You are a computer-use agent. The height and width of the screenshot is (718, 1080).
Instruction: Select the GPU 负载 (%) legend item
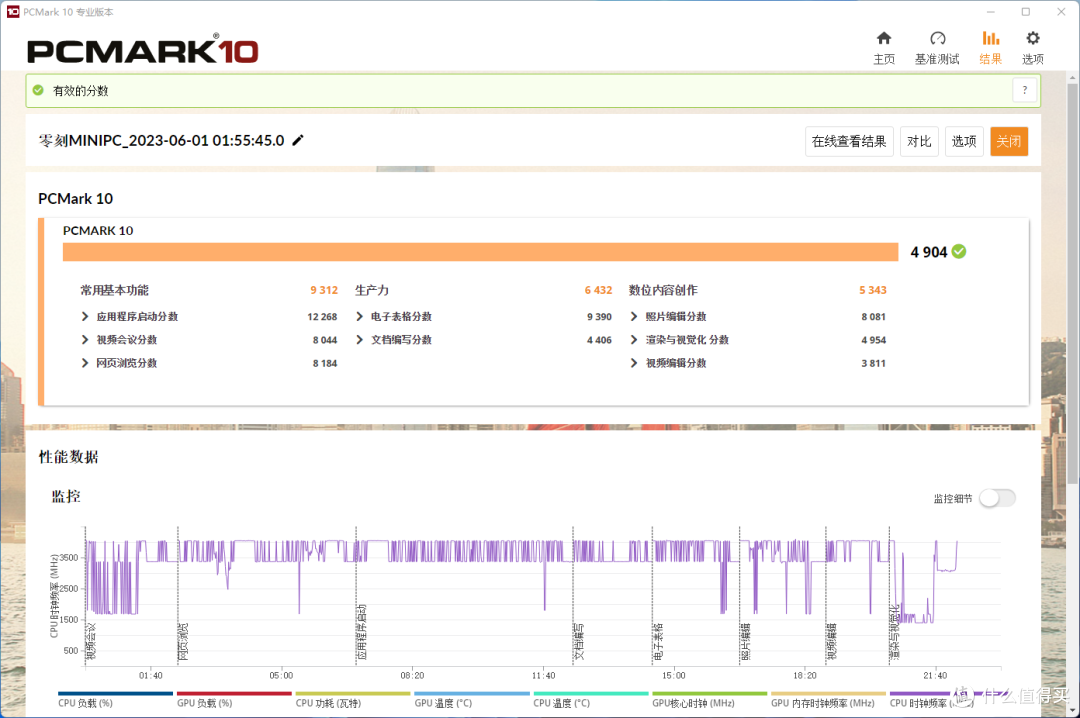click(x=234, y=699)
